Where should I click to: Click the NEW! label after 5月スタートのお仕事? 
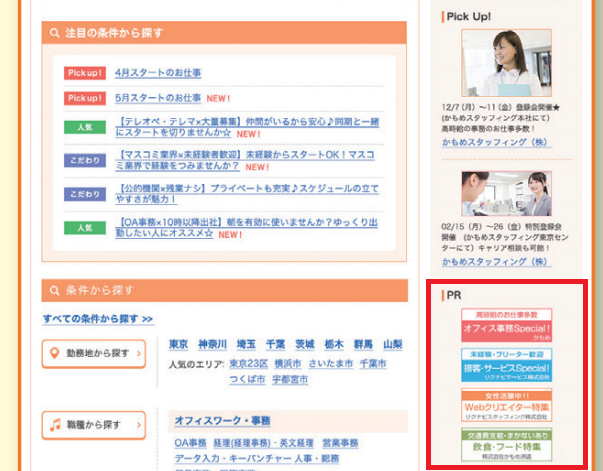[x=219, y=99]
